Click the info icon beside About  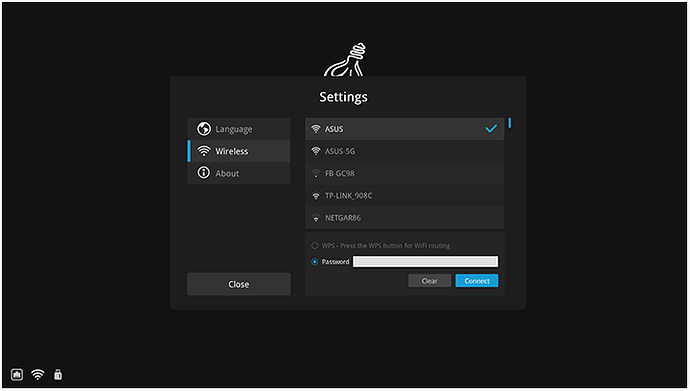[x=203, y=173]
